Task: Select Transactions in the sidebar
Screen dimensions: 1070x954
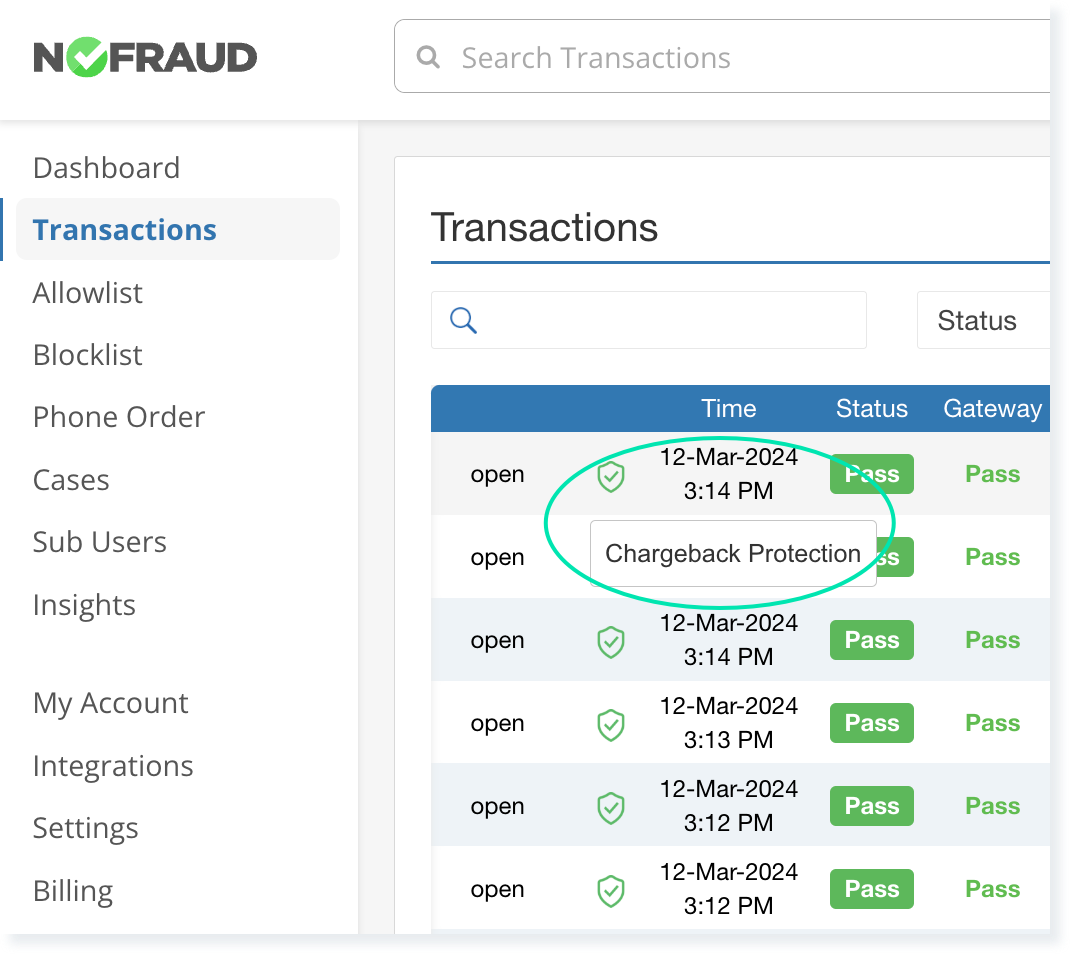Action: tap(124, 229)
